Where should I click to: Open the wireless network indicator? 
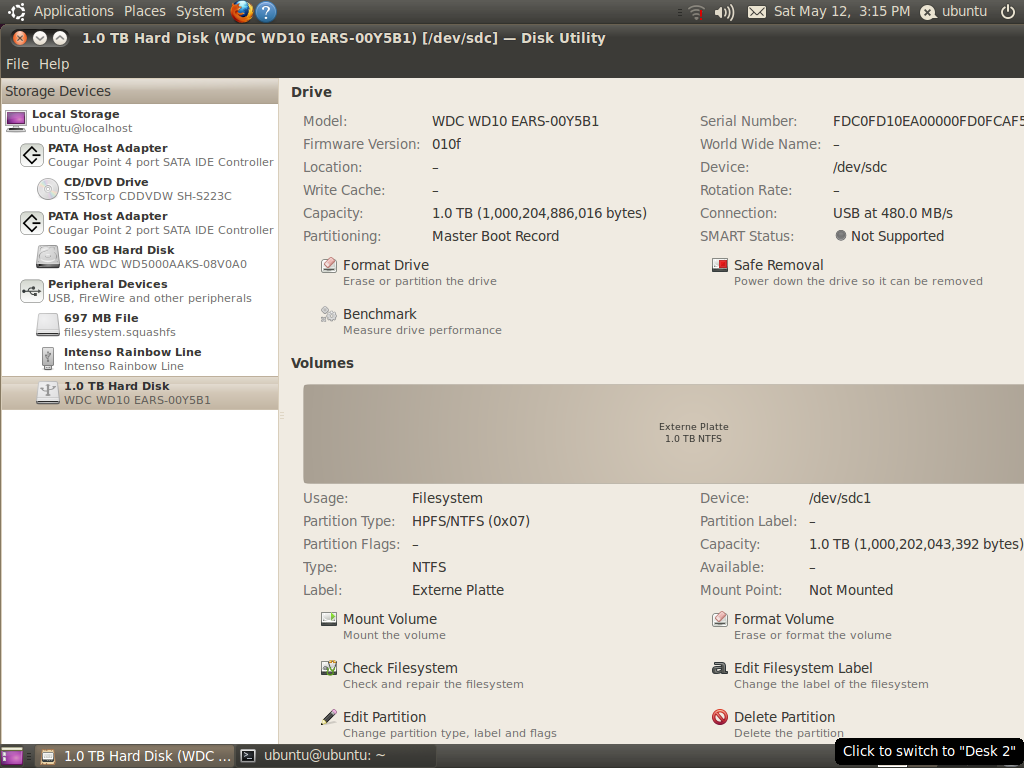coord(696,12)
